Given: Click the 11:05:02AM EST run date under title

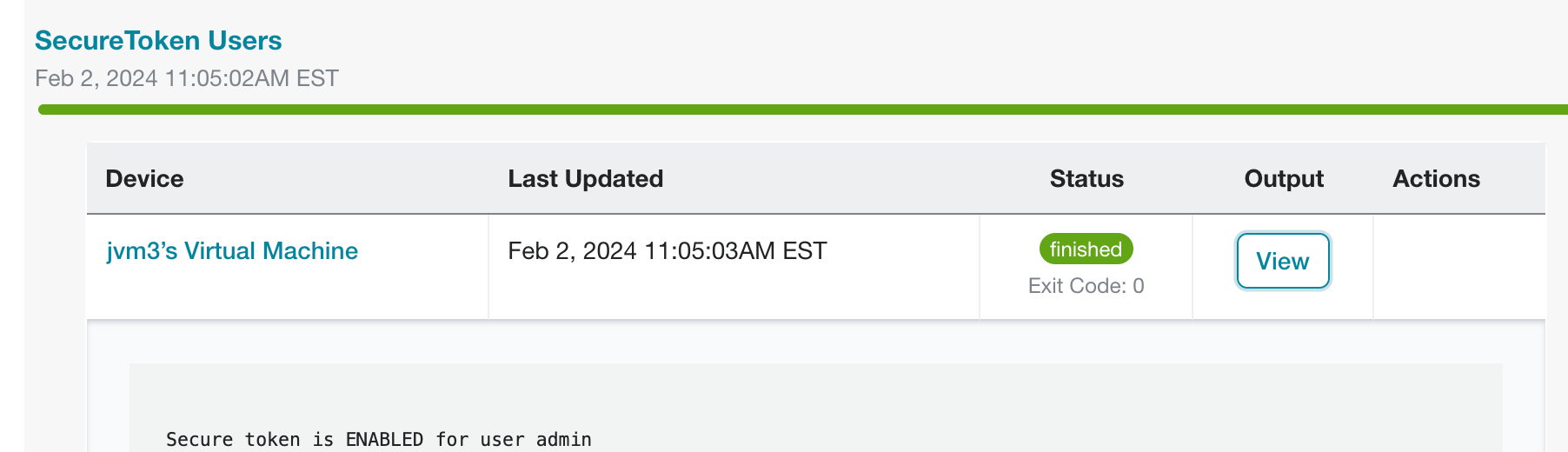Looking at the screenshot, I should click(251, 78).
